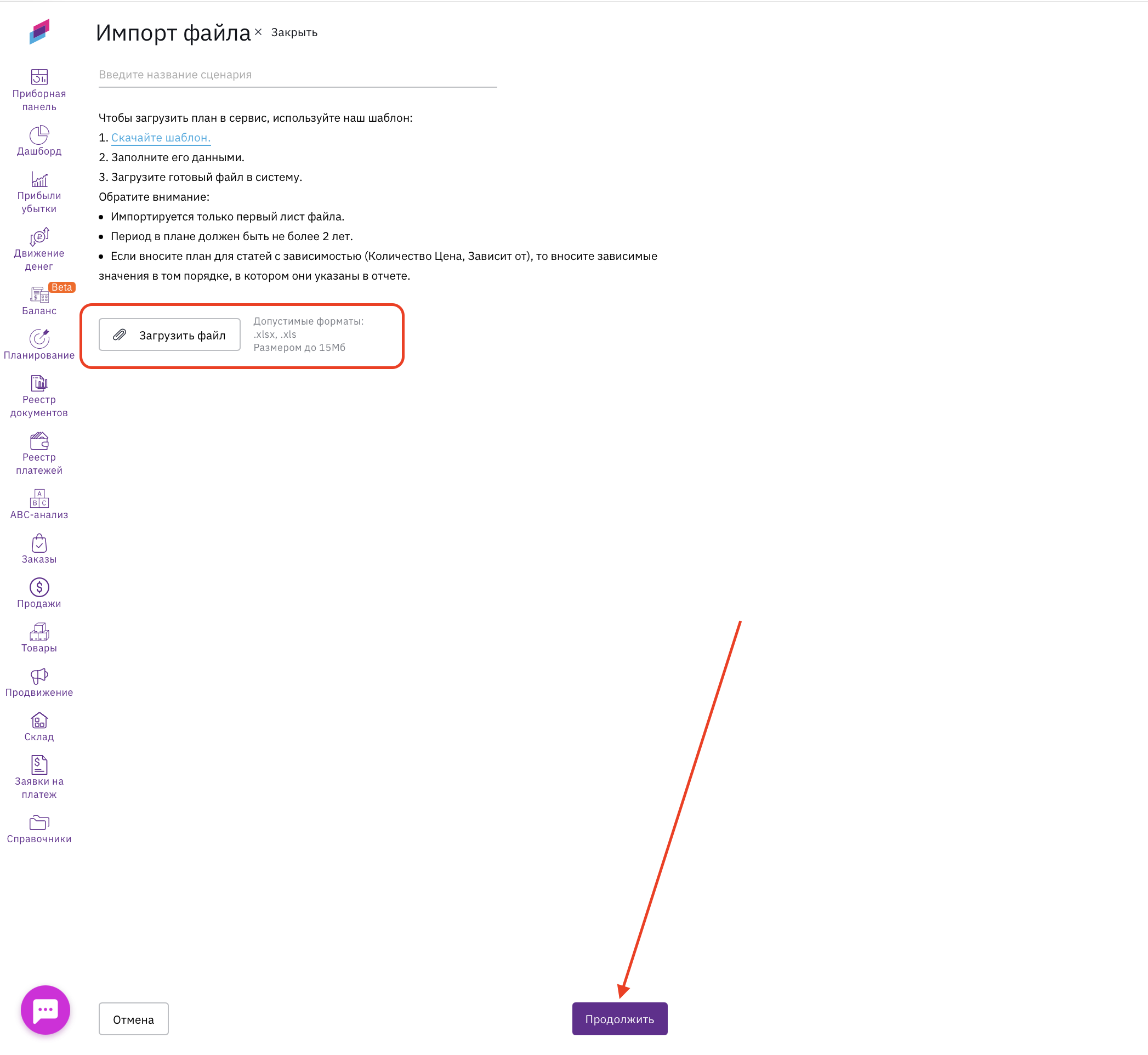Click the Загрузить файл button

(169, 335)
